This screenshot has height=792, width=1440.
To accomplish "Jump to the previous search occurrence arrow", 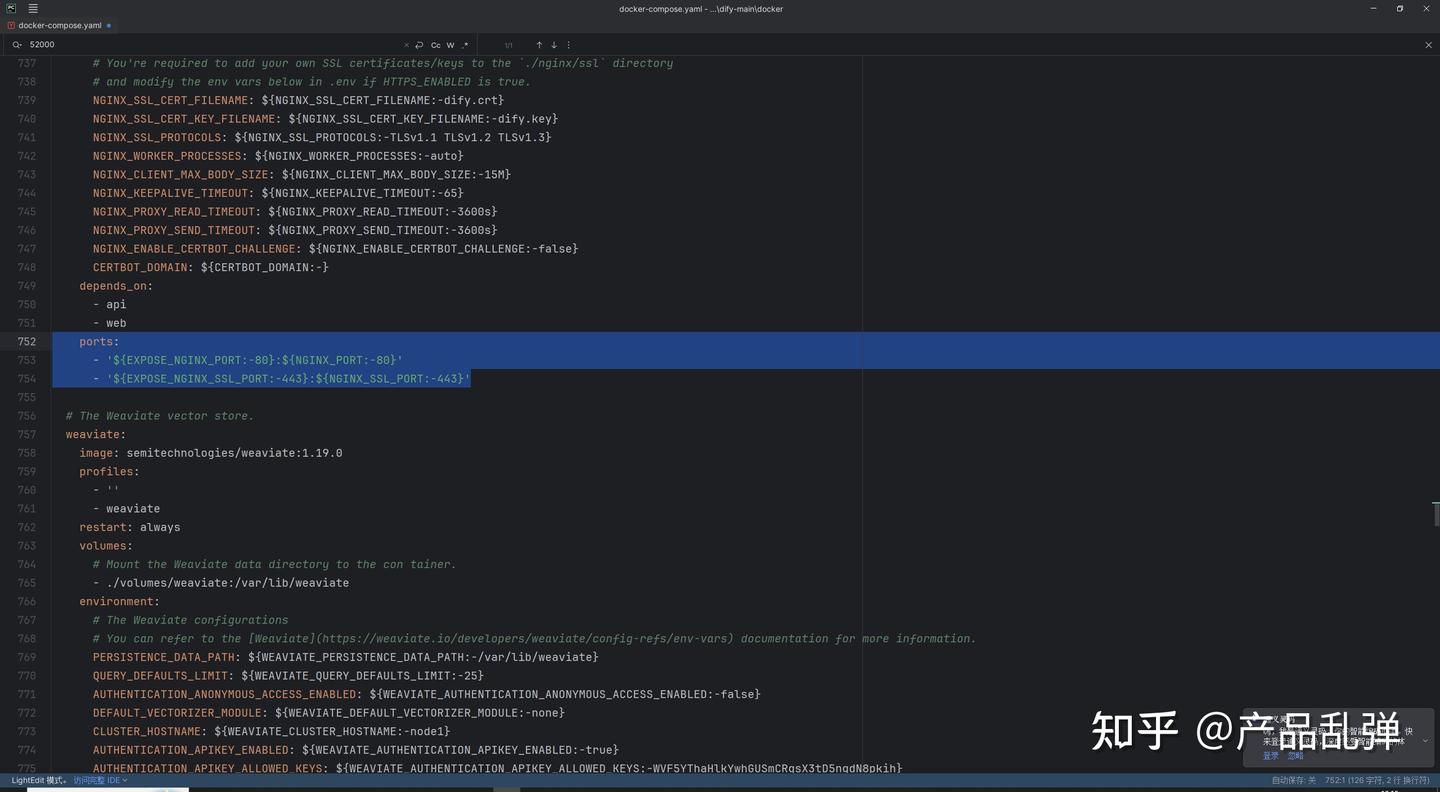I will point(539,45).
